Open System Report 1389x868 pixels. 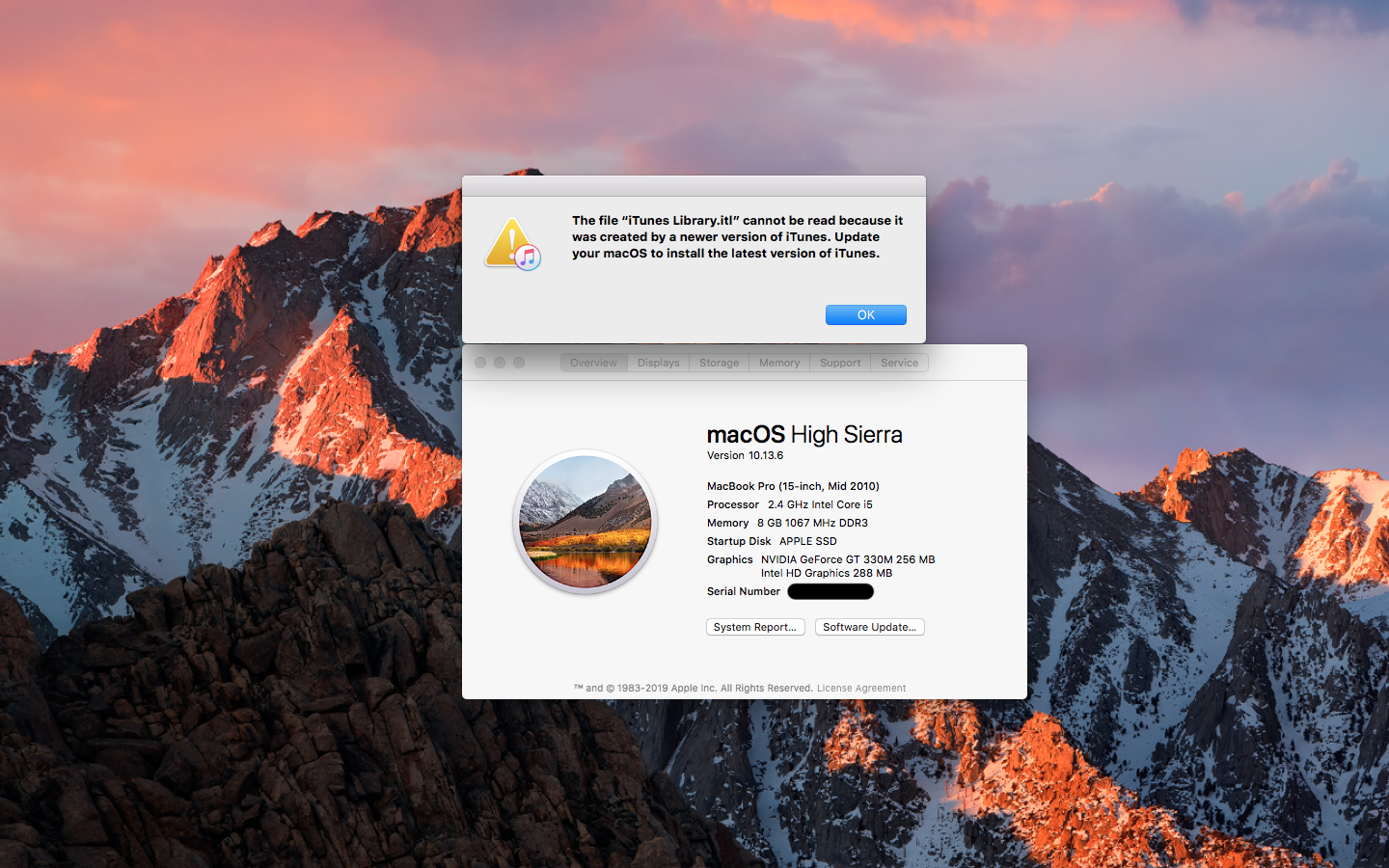click(755, 627)
